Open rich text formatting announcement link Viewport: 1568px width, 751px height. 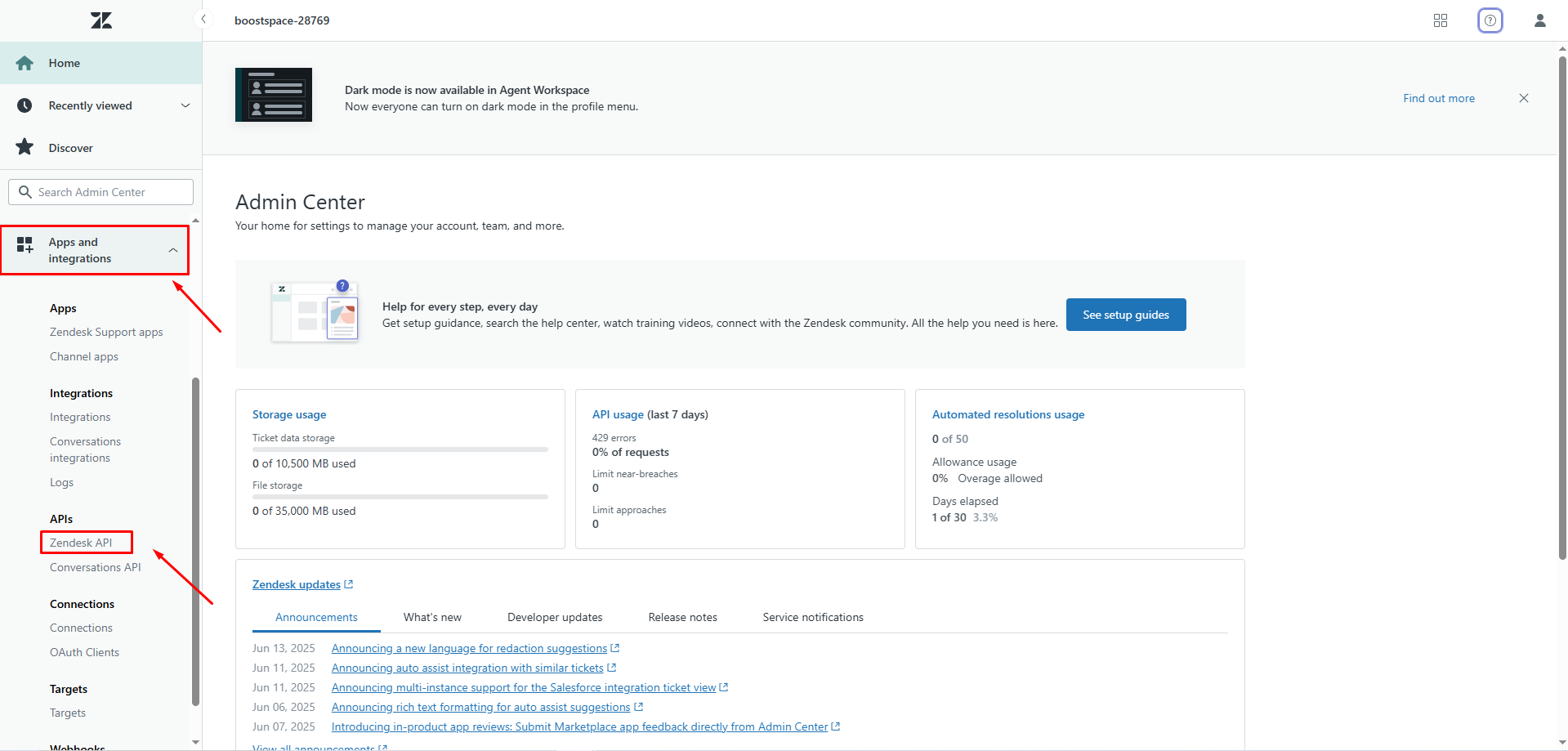(x=480, y=707)
